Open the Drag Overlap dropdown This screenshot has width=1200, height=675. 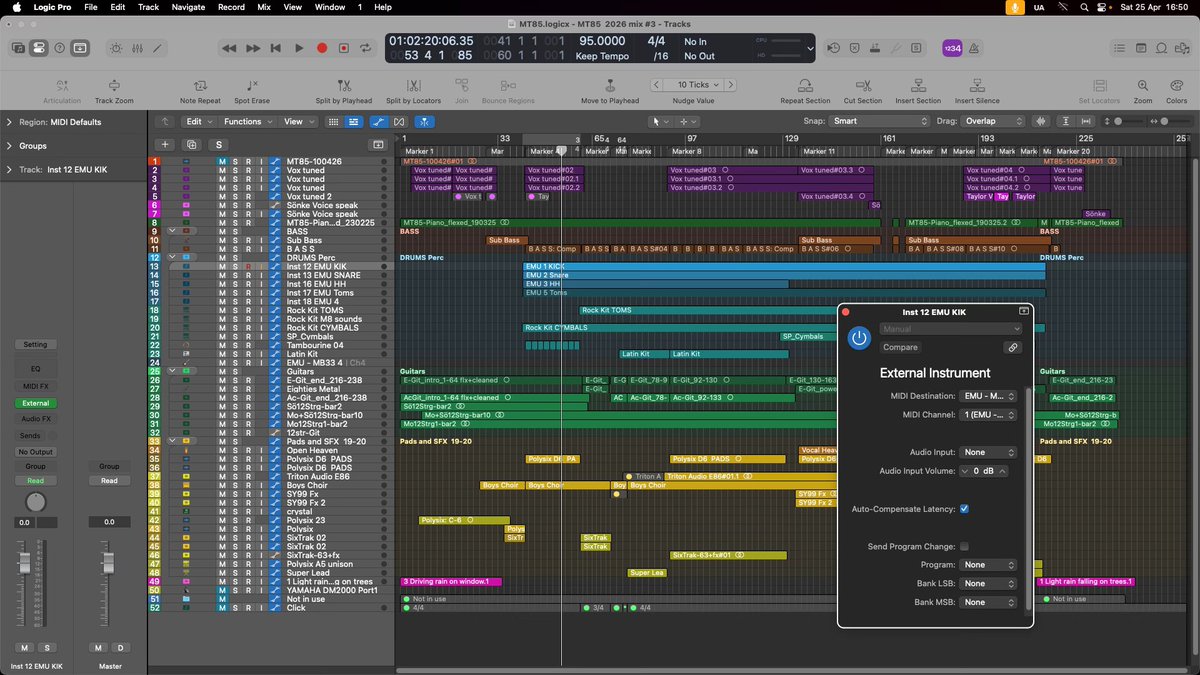pyautogui.click(x=994, y=121)
